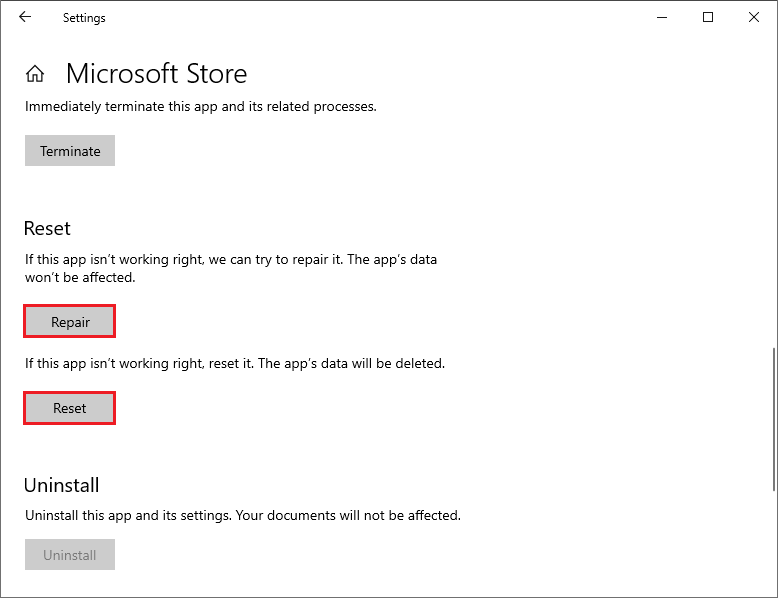Click the Microsoft Store page title
778x598 pixels.
pos(156,74)
